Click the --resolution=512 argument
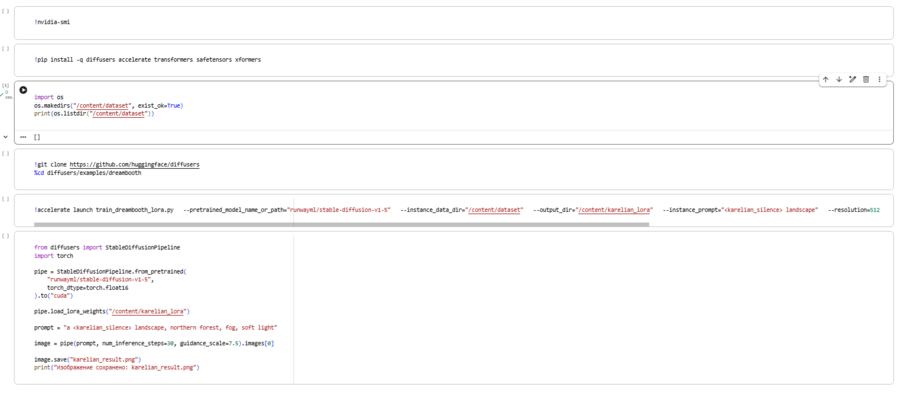Image resolution: width=900 pixels, height=398 pixels. pos(854,210)
